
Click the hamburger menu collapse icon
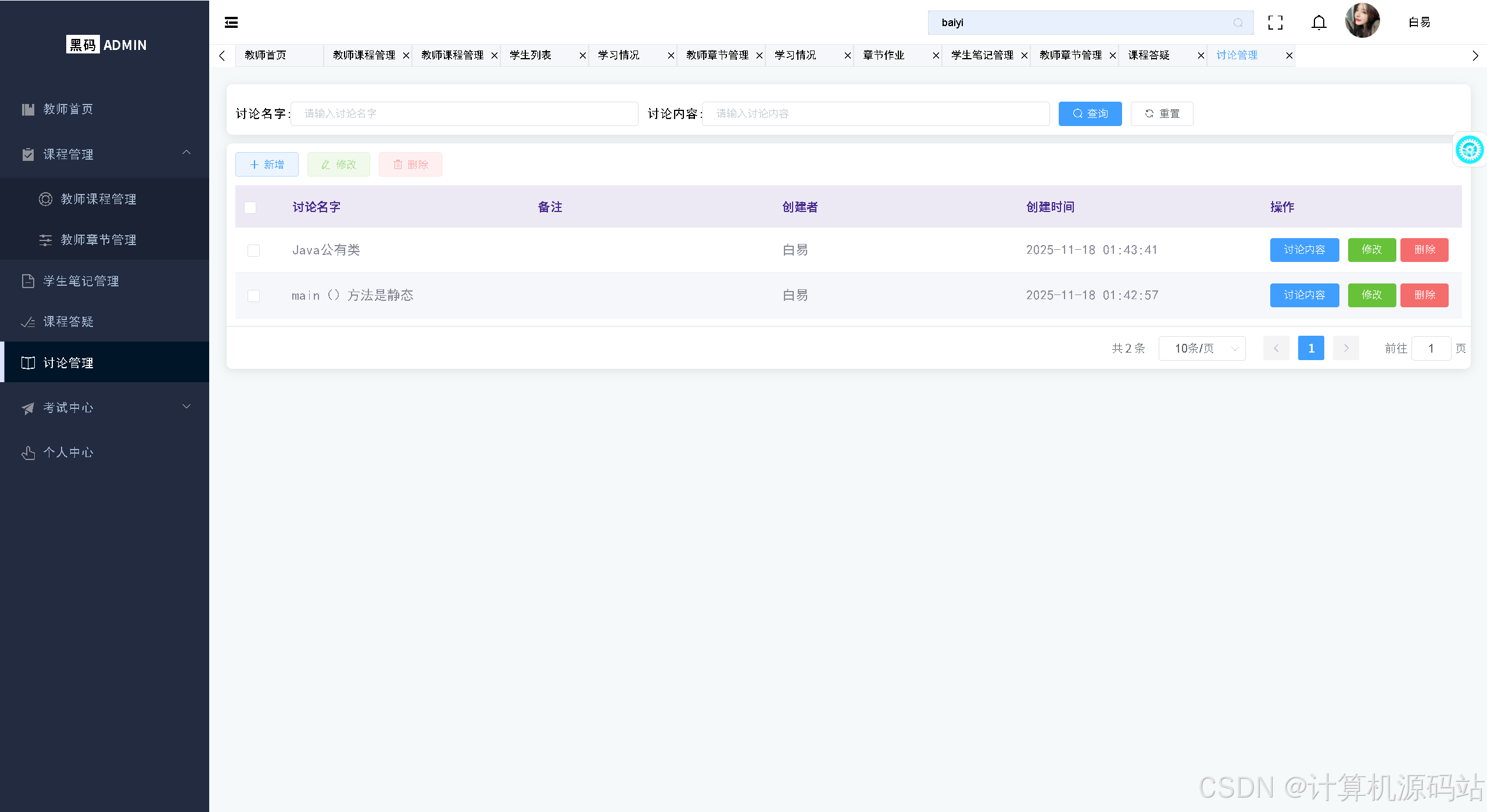[x=231, y=23]
